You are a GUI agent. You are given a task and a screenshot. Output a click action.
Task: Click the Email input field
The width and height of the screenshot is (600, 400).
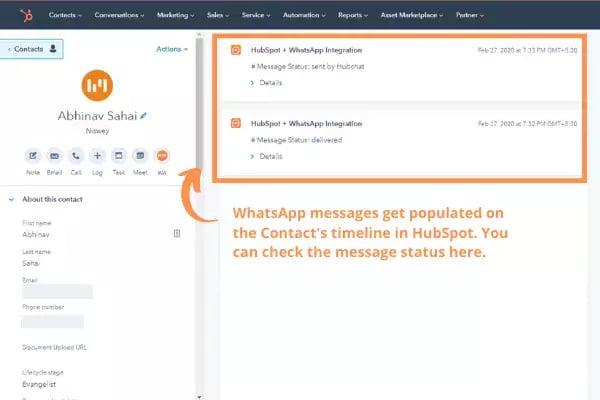tap(57, 292)
